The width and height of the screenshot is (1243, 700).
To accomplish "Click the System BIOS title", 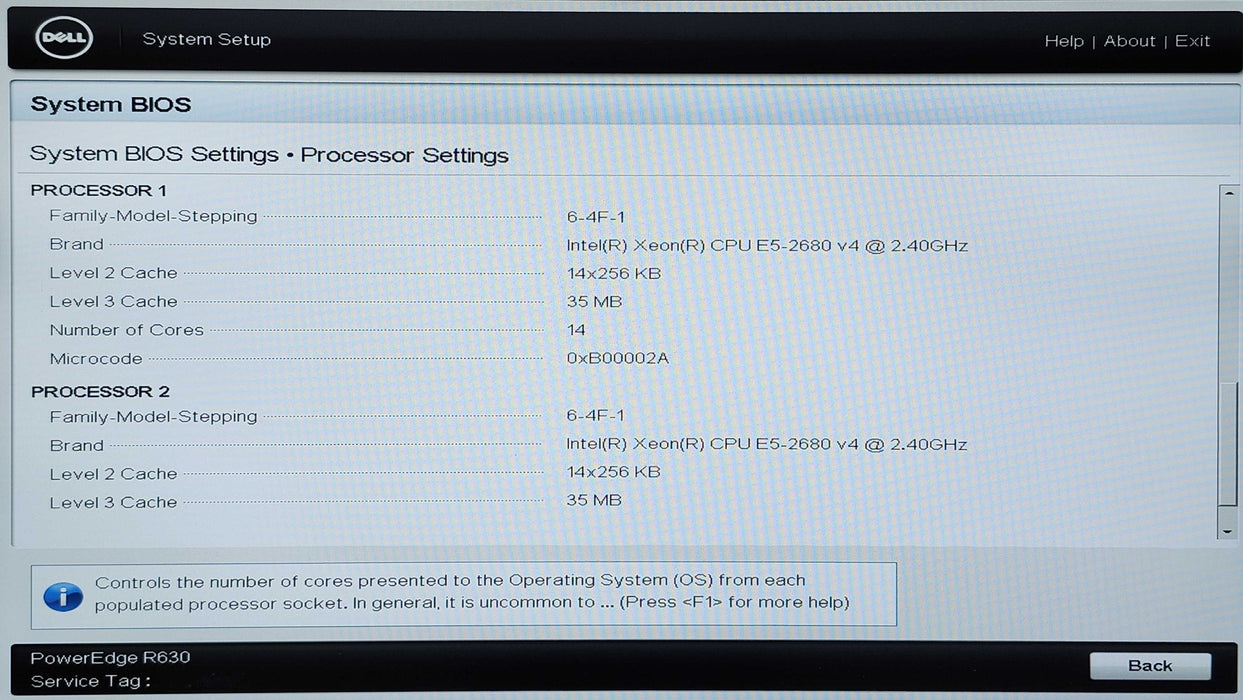I will (111, 104).
